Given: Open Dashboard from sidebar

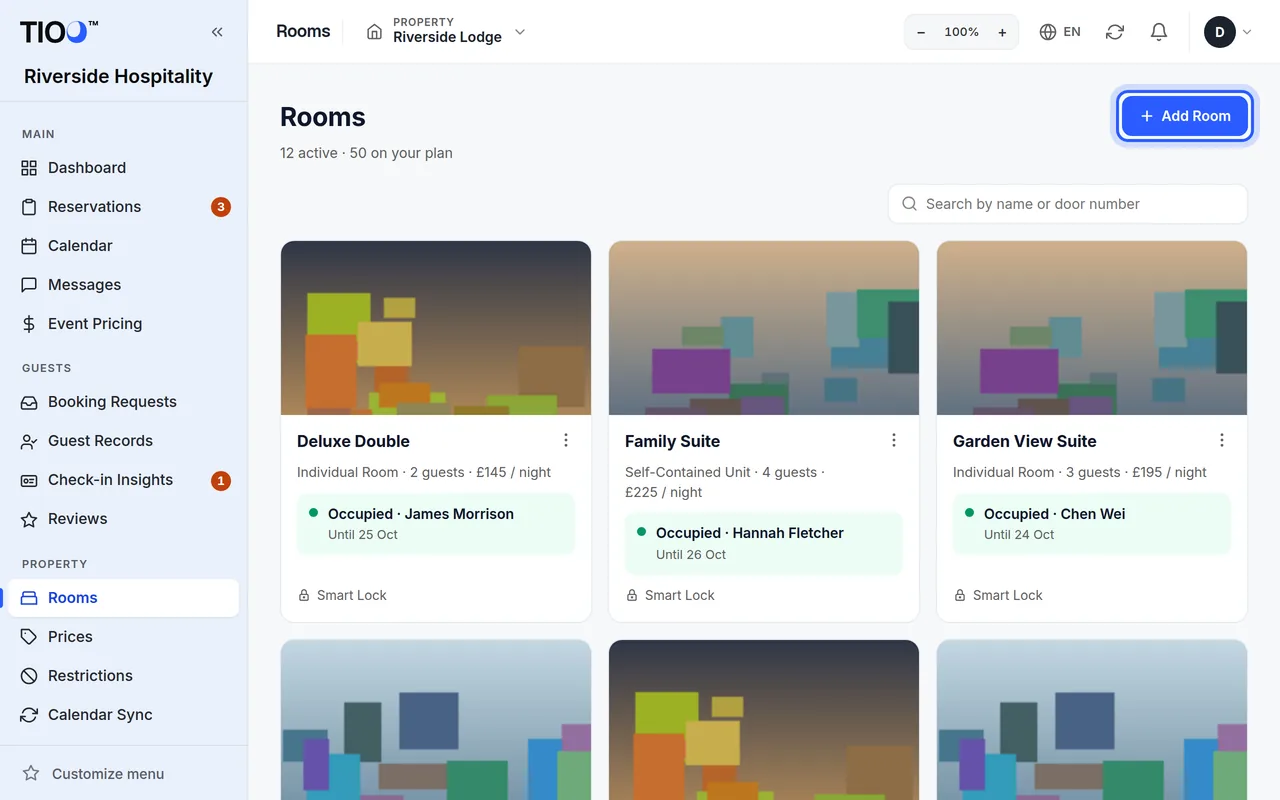Looking at the screenshot, I should click(123, 168).
